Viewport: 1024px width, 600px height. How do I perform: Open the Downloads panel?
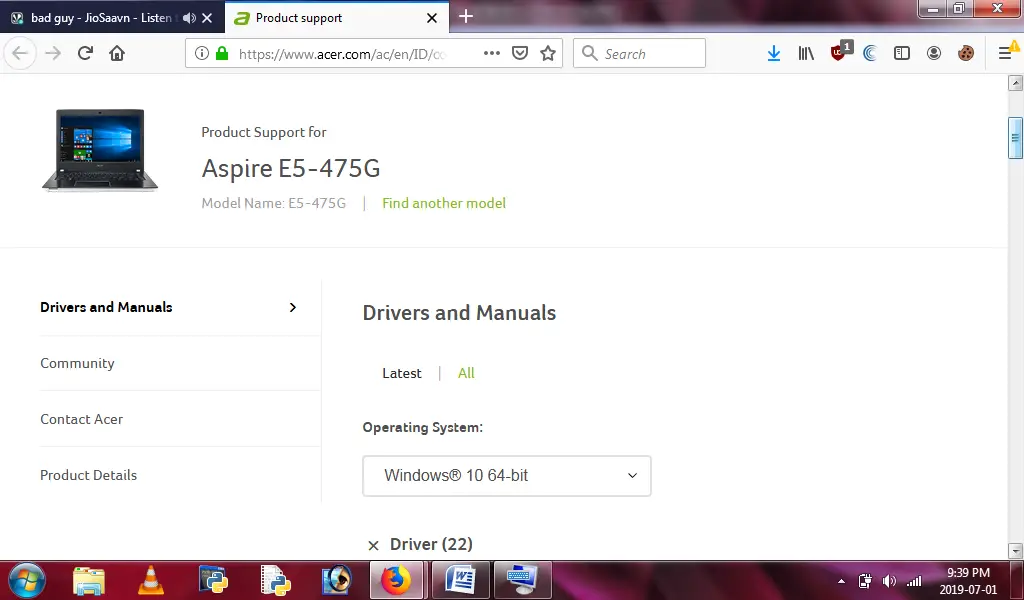(774, 54)
